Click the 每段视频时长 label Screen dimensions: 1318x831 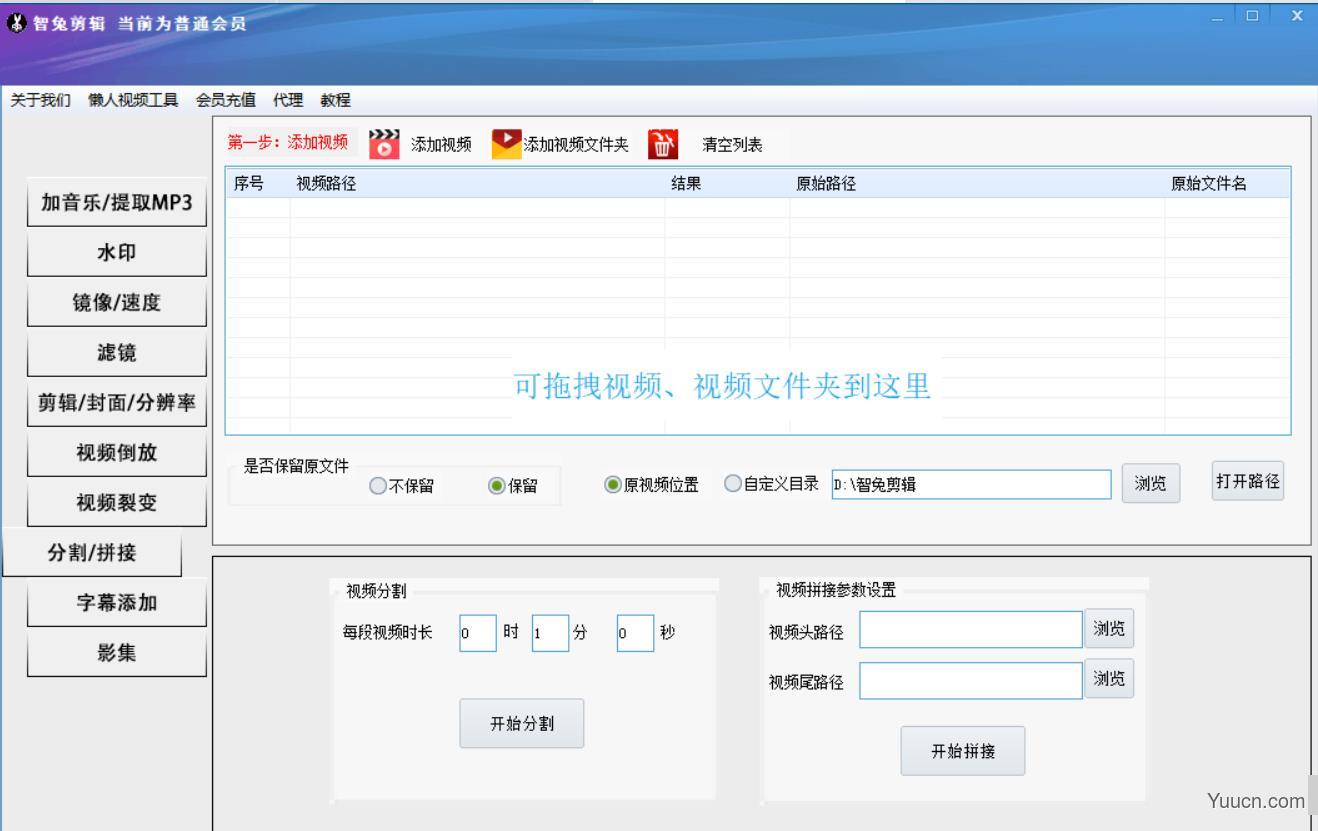[388, 633]
